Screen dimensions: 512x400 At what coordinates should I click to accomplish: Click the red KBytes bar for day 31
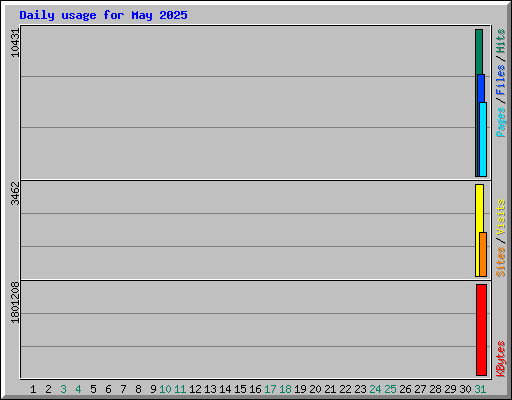pyautogui.click(x=481, y=330)
